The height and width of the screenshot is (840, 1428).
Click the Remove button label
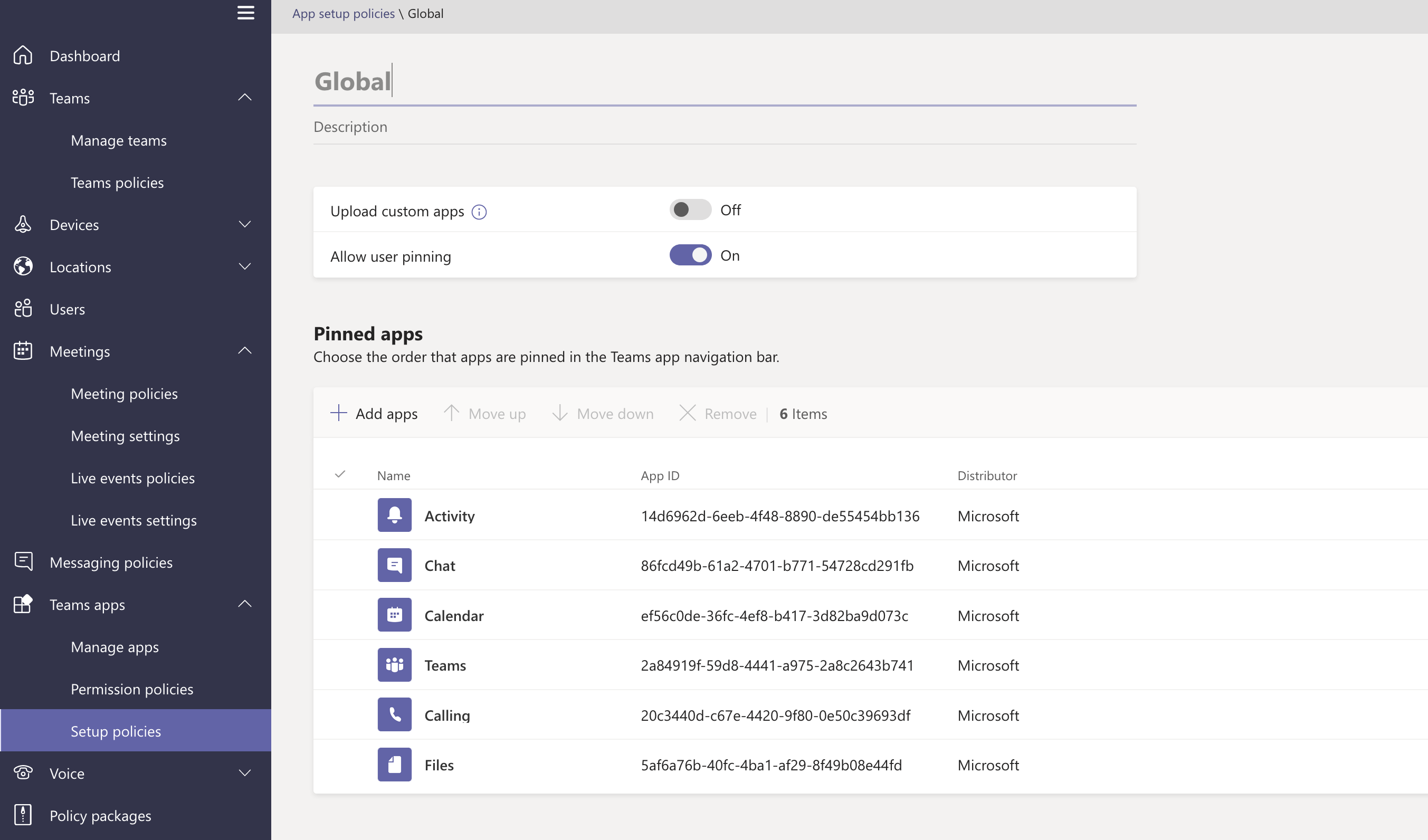pyautogui.click(x=730, y=414)
